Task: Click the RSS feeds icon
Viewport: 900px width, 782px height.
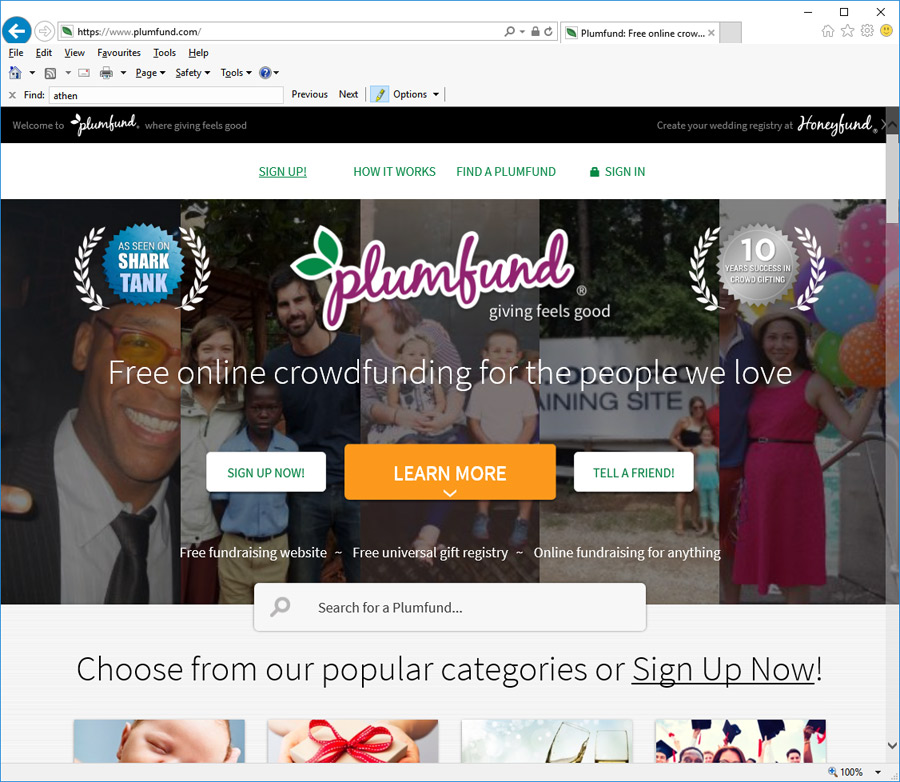Action: [51, 73]
